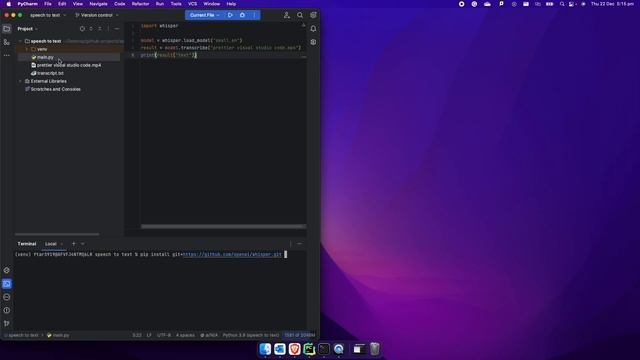Collapse all items in Project panel
This screenshot has height=360, width=640.
100,29
